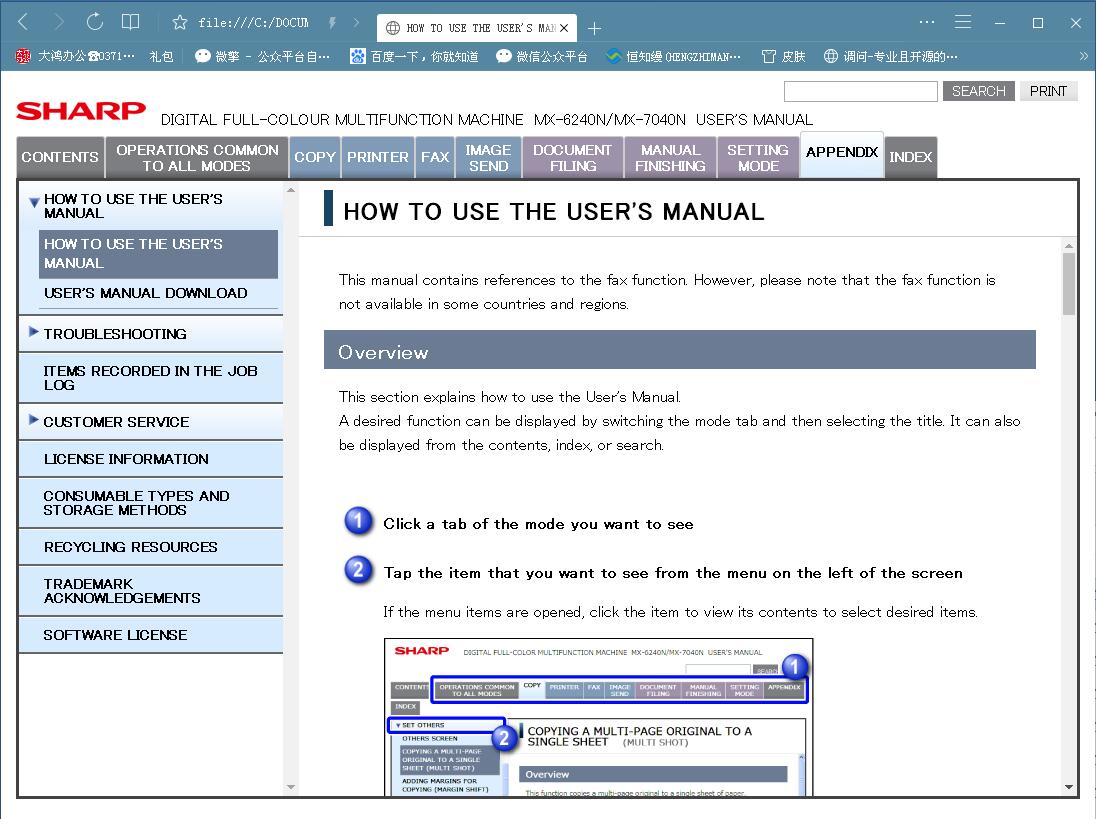1096x819 pixels.
Task: Open the 微信公众平台 bookmark
Action: point(542,56)
